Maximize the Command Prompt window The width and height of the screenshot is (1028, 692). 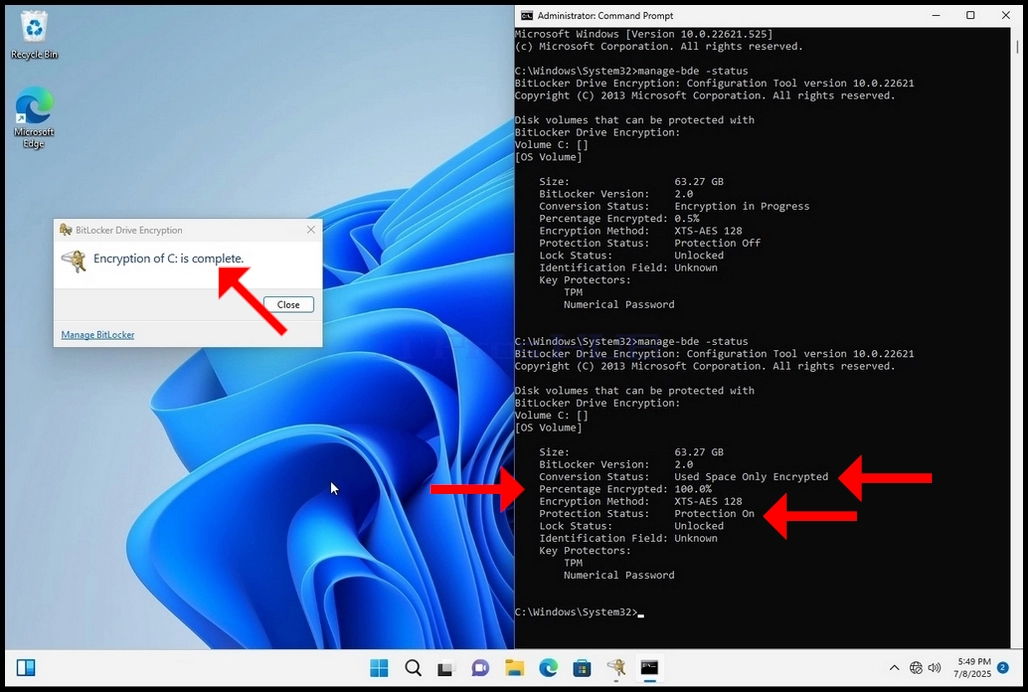click(x=971, y=16)
